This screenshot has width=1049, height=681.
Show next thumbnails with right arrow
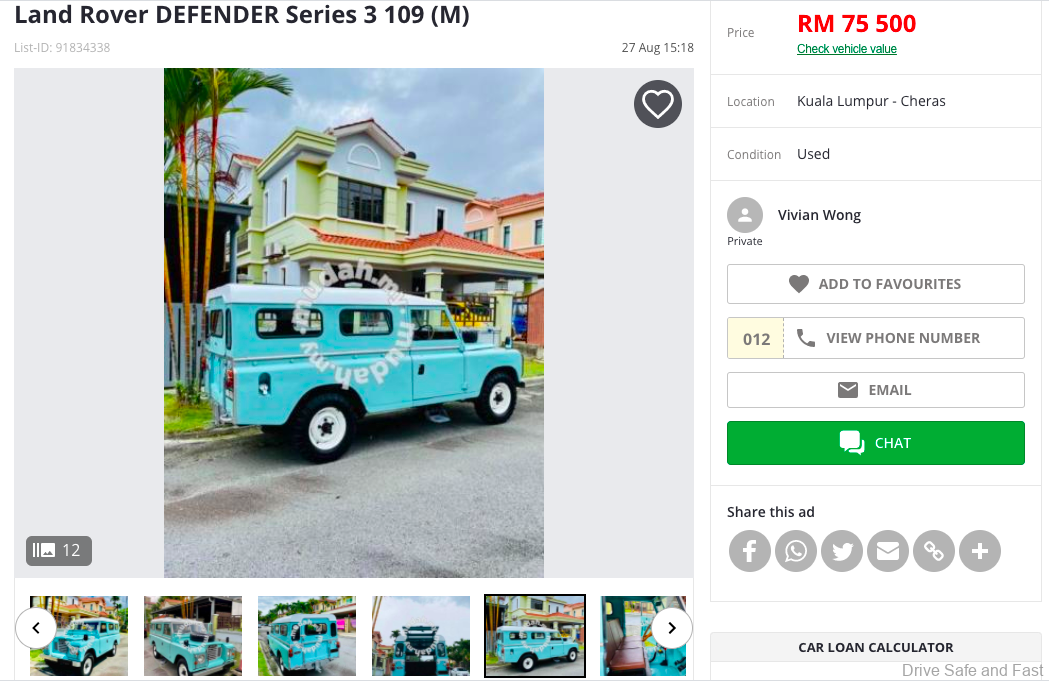(x=672, y=628)
